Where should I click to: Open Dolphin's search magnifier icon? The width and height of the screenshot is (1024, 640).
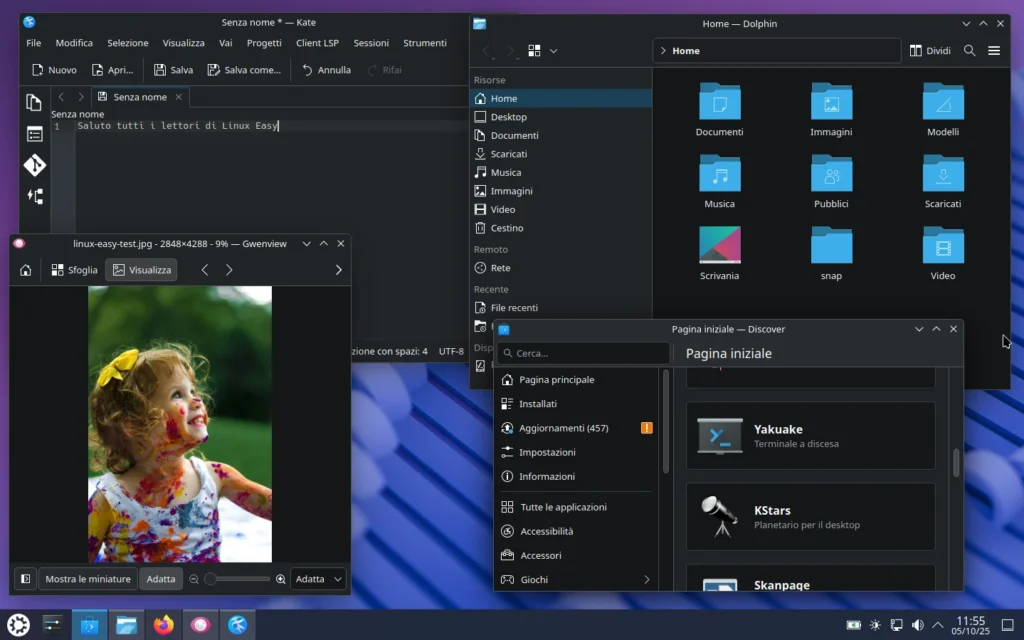[x=968, y=50]
